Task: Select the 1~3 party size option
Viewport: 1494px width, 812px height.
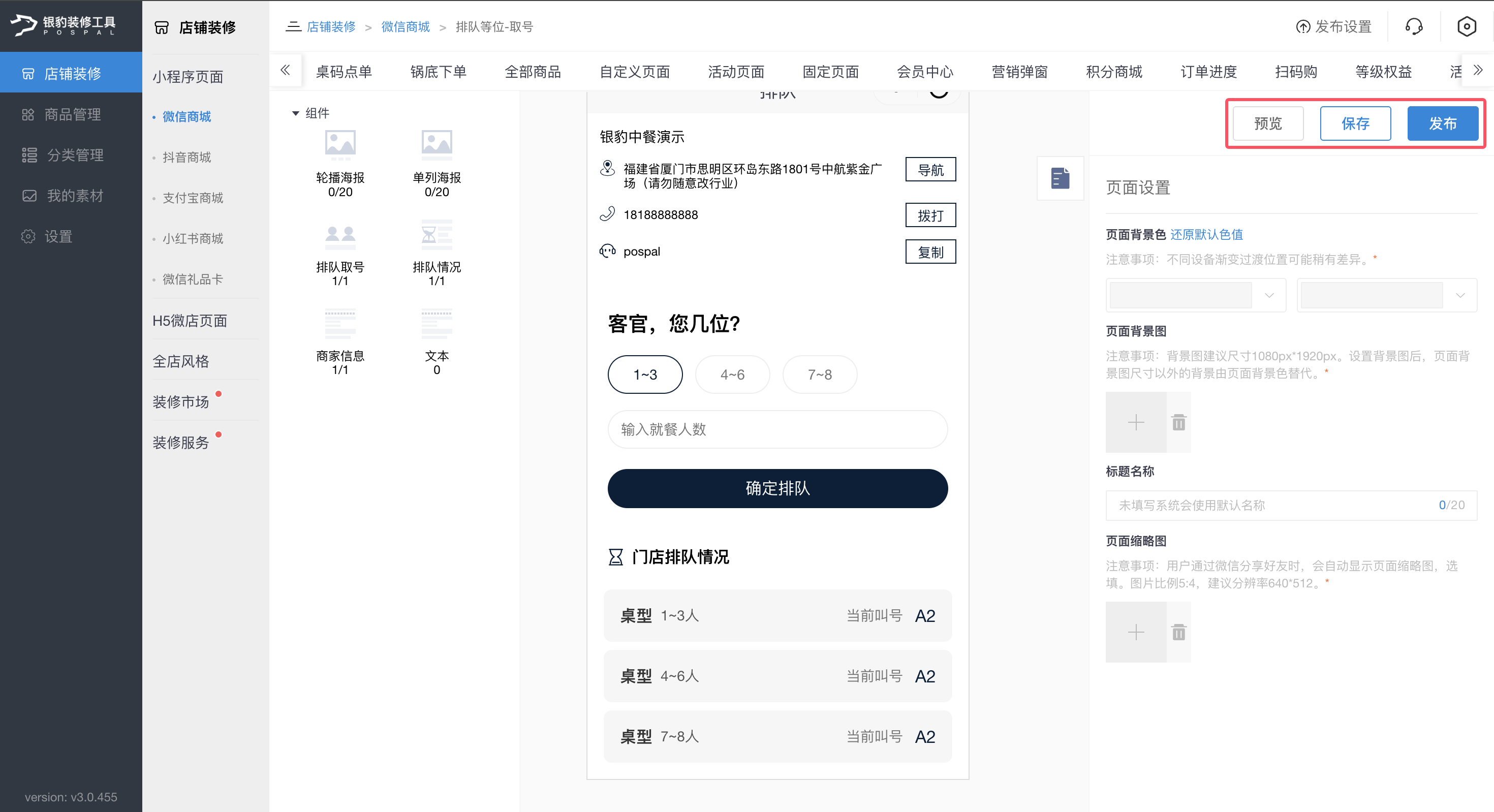Action: pyautogui.click(x=645, y=374)
